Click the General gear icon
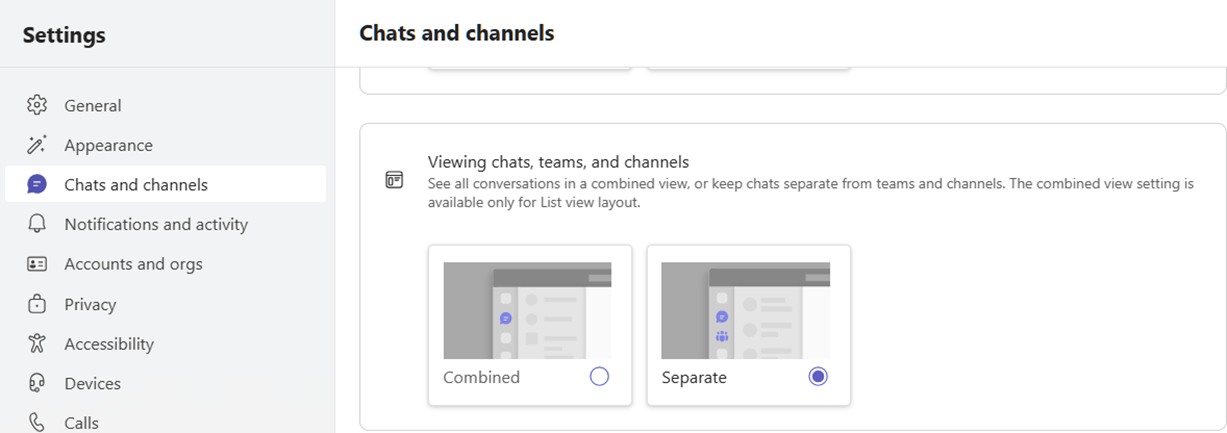Viewport: 1227px width, 433px height. pyautogui.click(x=37, y=105)
